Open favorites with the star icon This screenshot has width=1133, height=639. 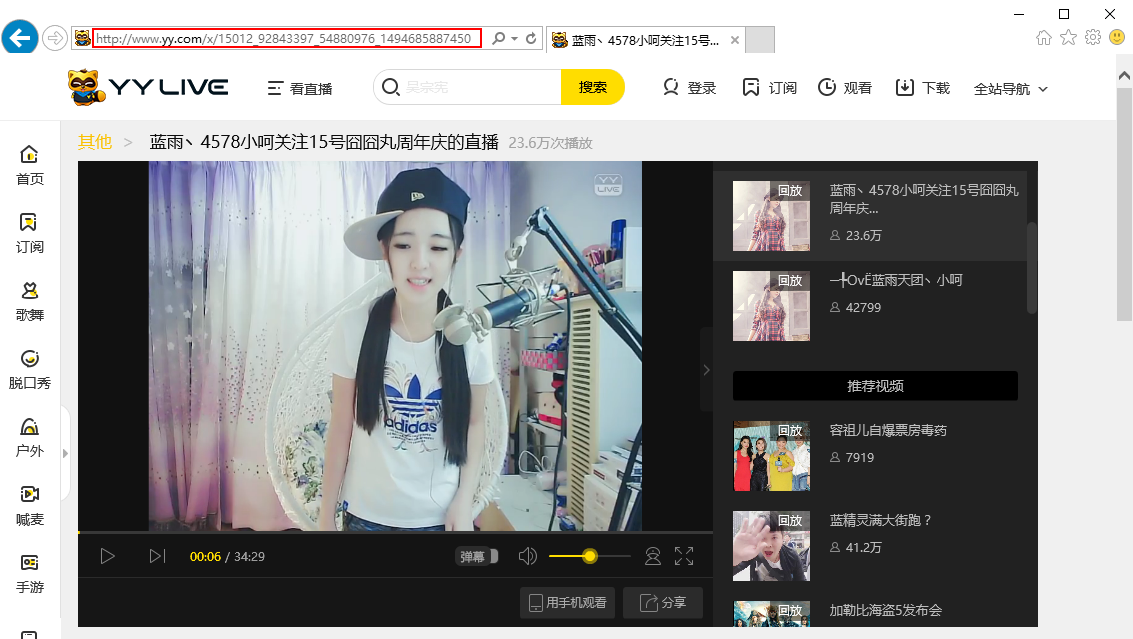point(1068,38)
